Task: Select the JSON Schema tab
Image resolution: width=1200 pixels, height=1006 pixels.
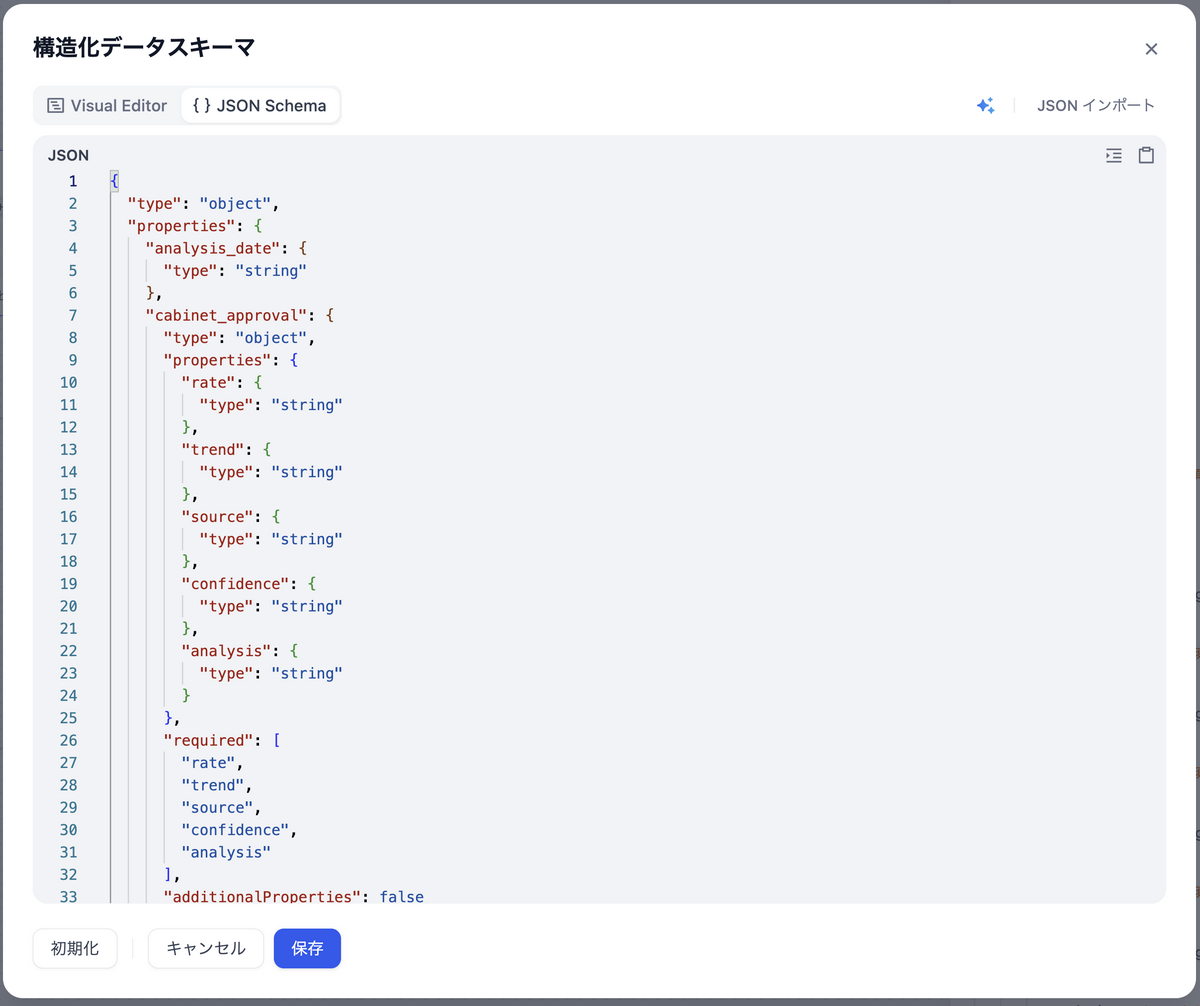Action: click(261, 105)
